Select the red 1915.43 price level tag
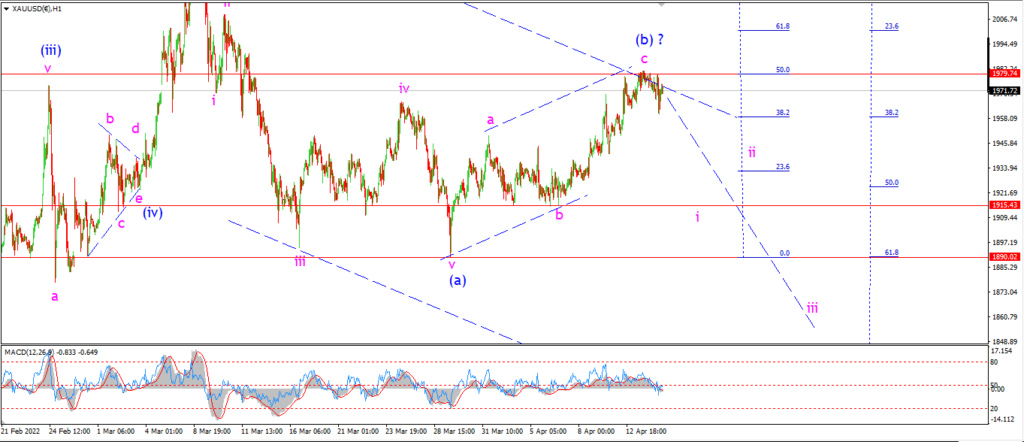The image size is (1024, 442). 1006,205
